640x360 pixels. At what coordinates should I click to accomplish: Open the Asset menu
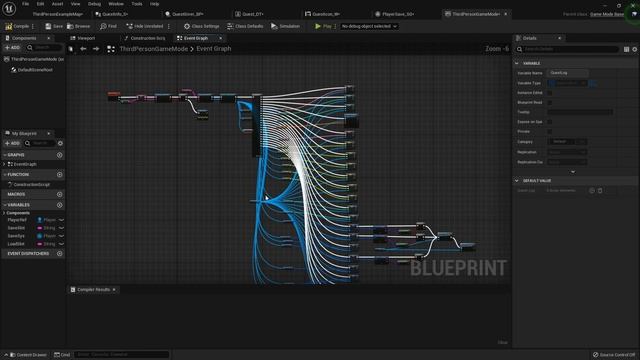click(x=57, y=4)
